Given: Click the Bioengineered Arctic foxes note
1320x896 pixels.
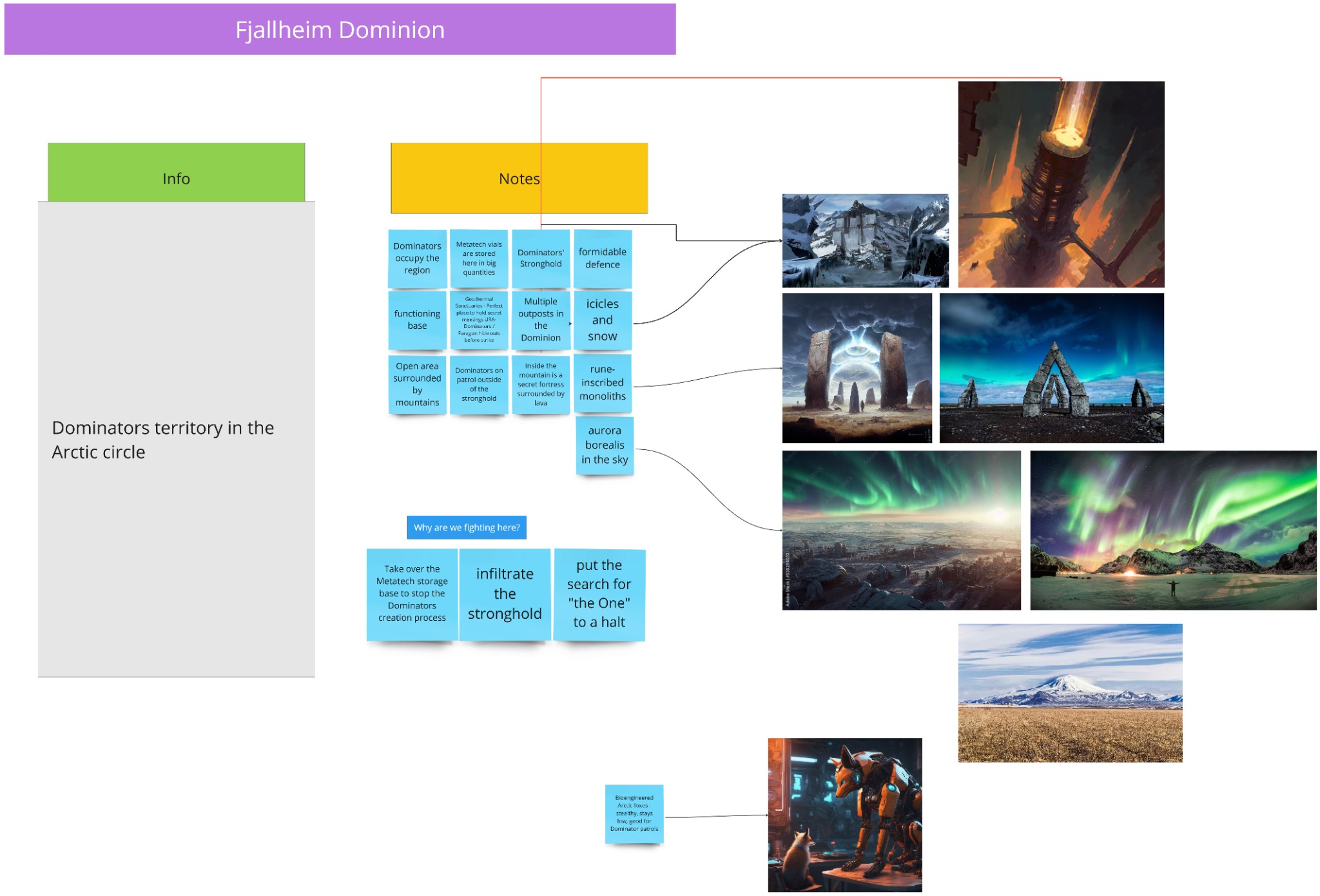Looking at the screenshot, I should point(634,813).
